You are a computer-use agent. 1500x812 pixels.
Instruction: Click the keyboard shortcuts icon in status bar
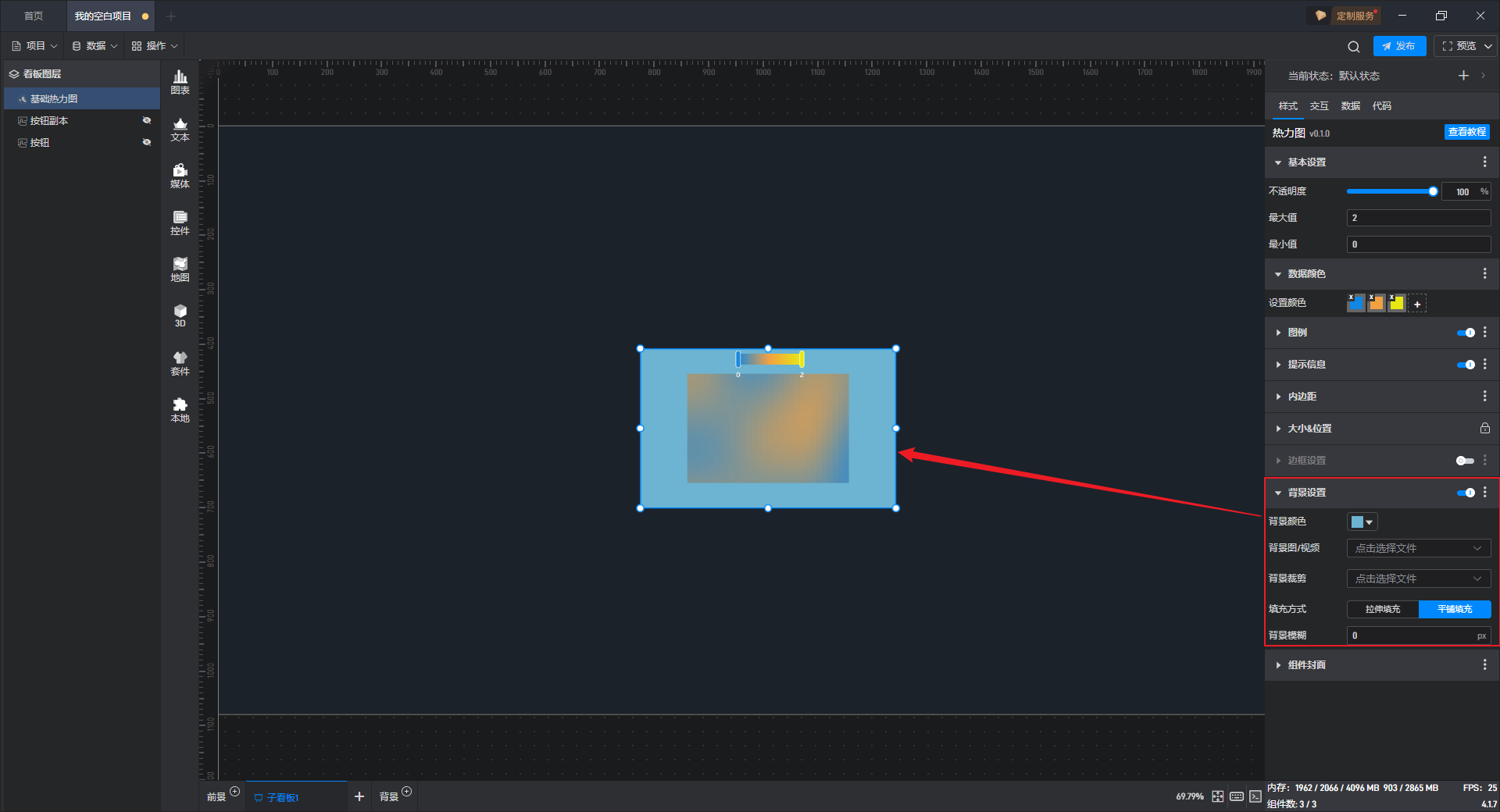pyautogui.click(x=1237, y=796)
